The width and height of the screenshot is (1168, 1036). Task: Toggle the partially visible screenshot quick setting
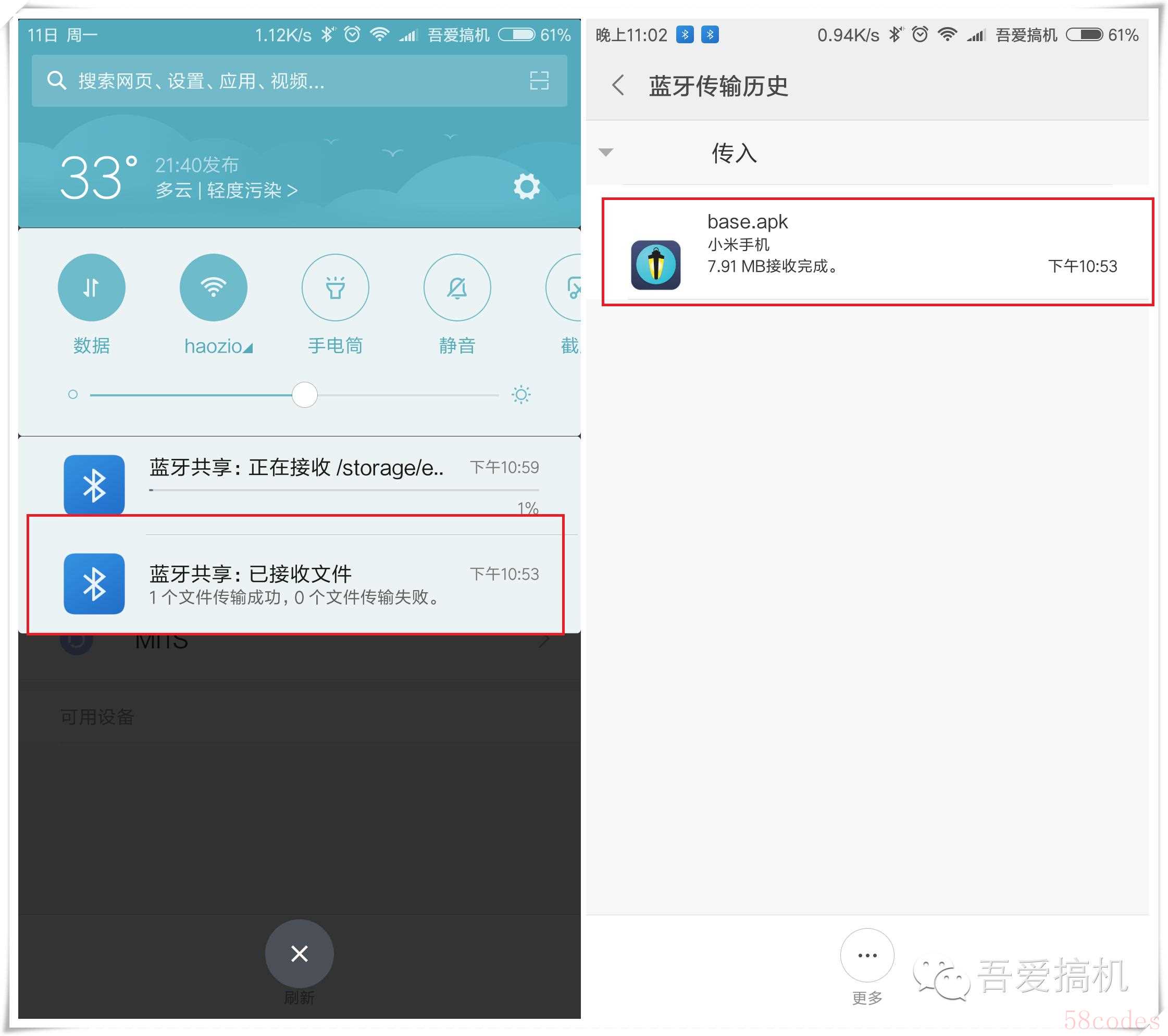(x=564, y=288)
